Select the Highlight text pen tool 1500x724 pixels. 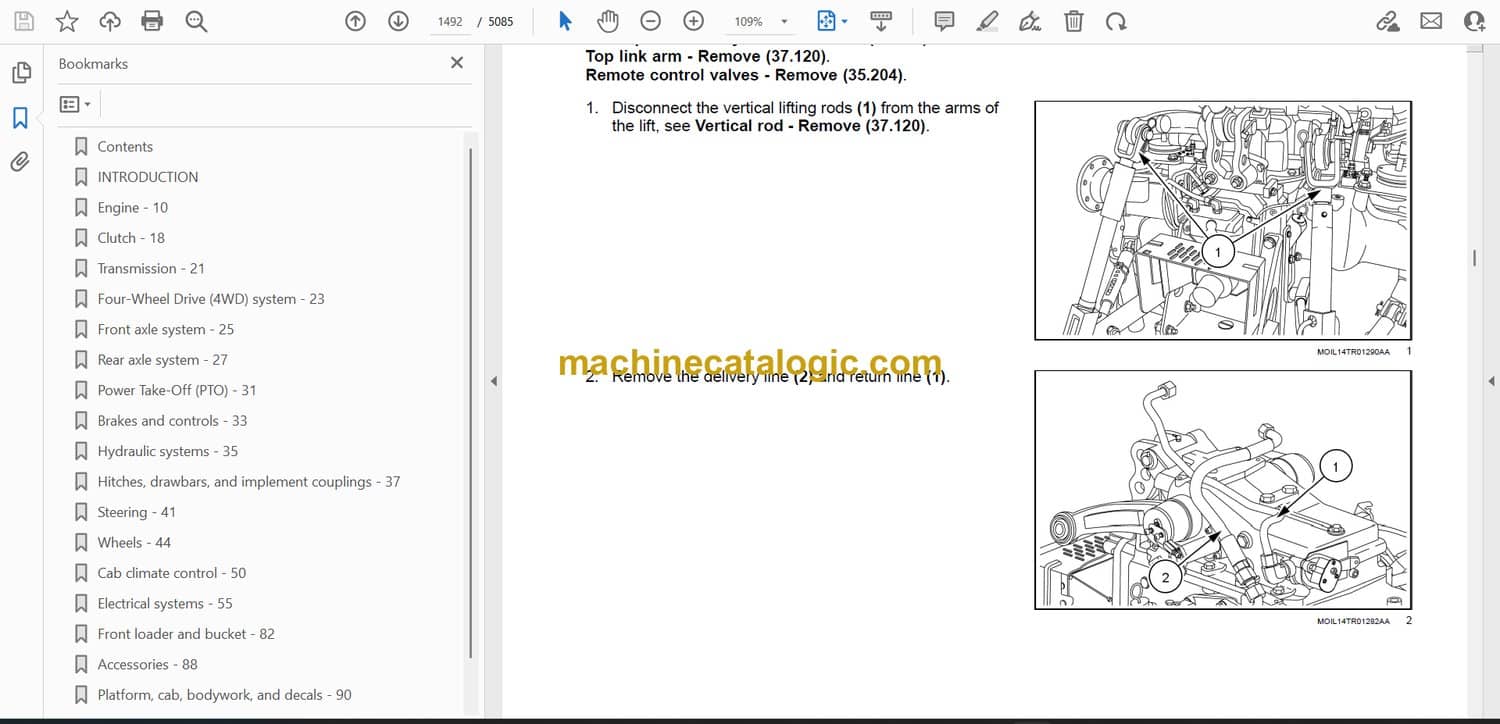click(x=987, y=21)
